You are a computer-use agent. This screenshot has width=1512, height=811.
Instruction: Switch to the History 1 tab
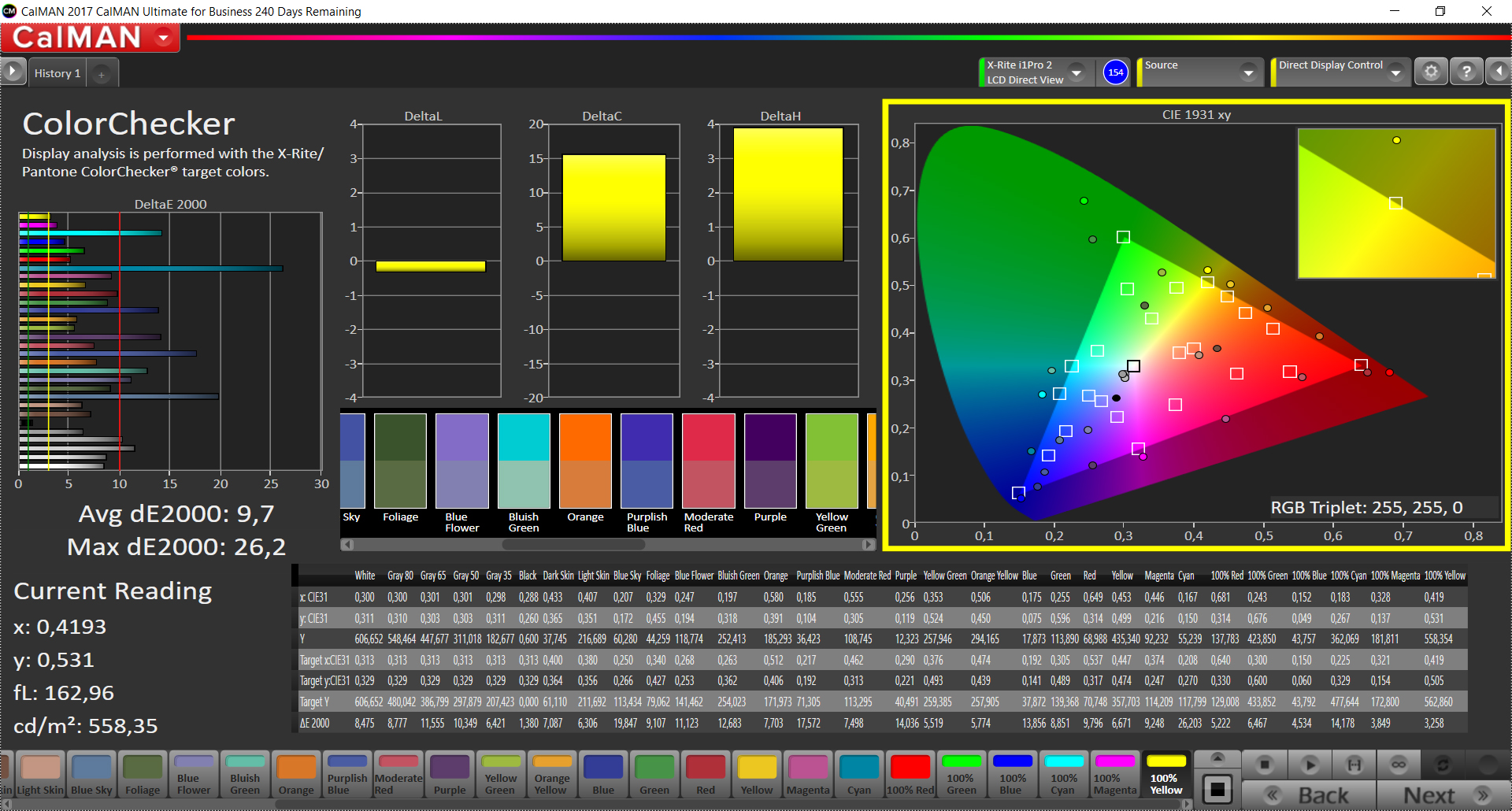(57, 73)
